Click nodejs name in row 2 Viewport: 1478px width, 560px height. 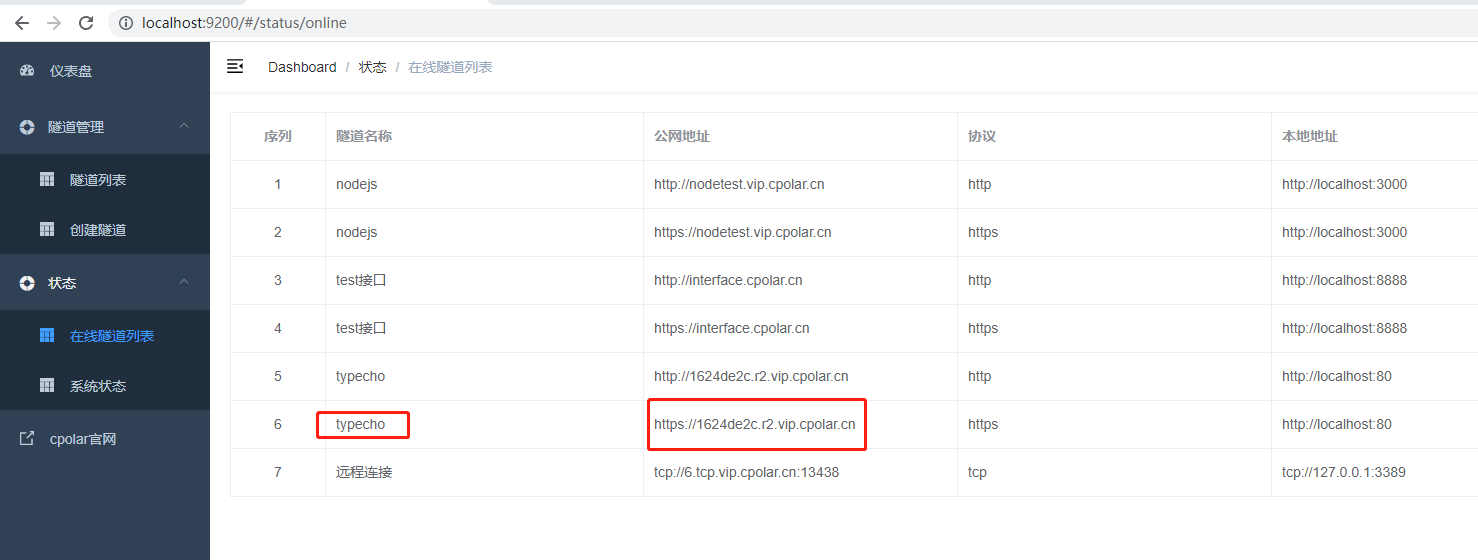(356, 232)
